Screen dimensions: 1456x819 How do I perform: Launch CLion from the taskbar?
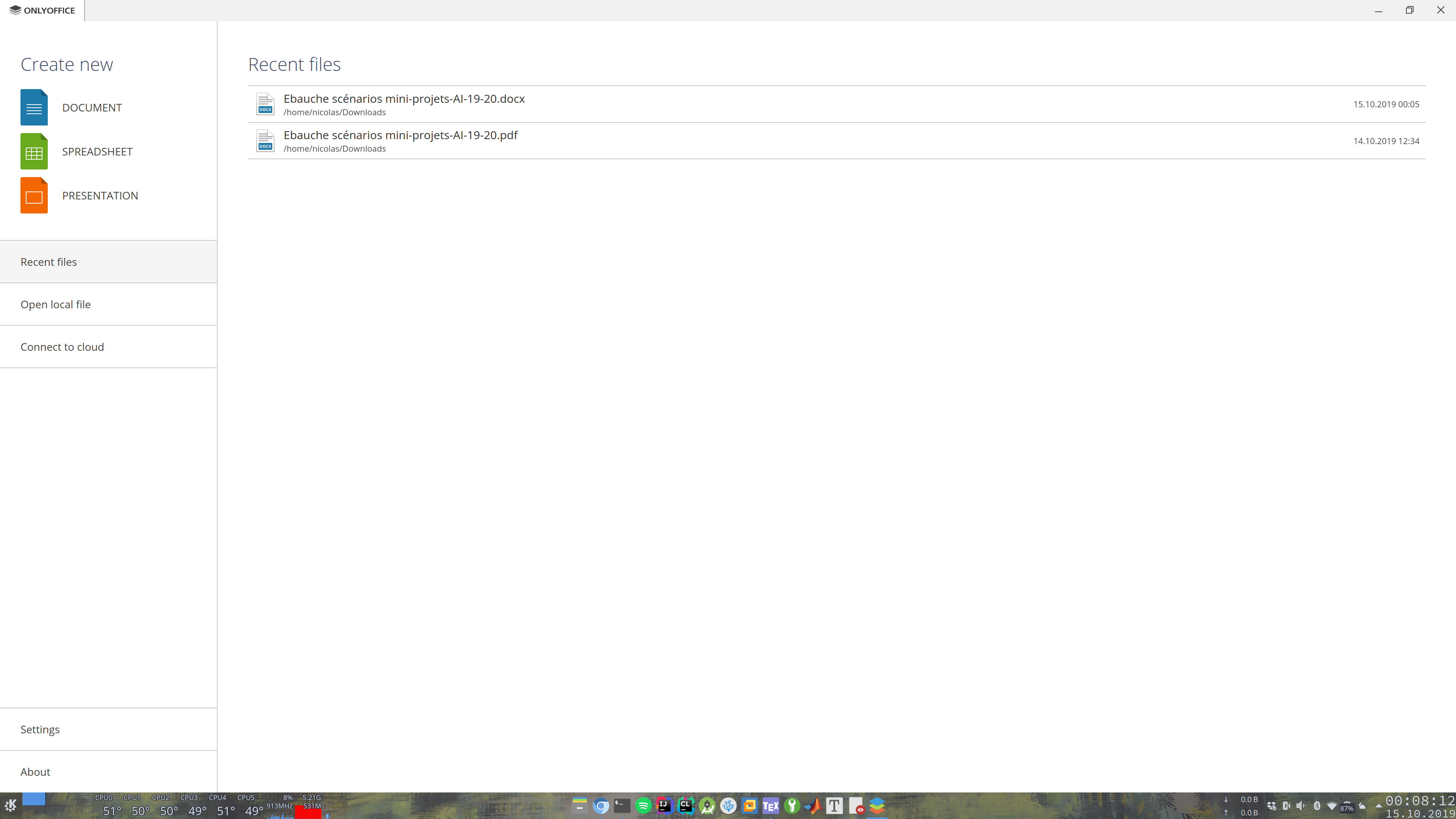686,805
